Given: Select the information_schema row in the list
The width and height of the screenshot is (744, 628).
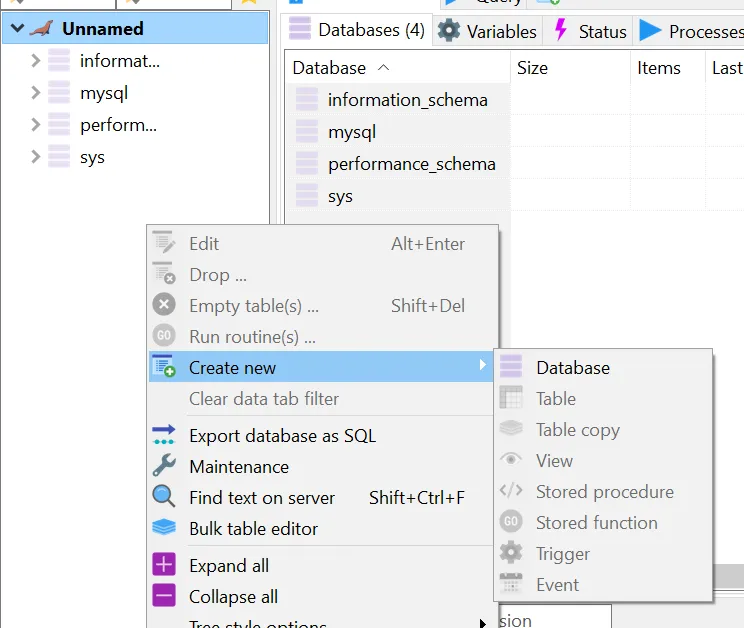Looking at the screenshot, I should pos(407,100).
